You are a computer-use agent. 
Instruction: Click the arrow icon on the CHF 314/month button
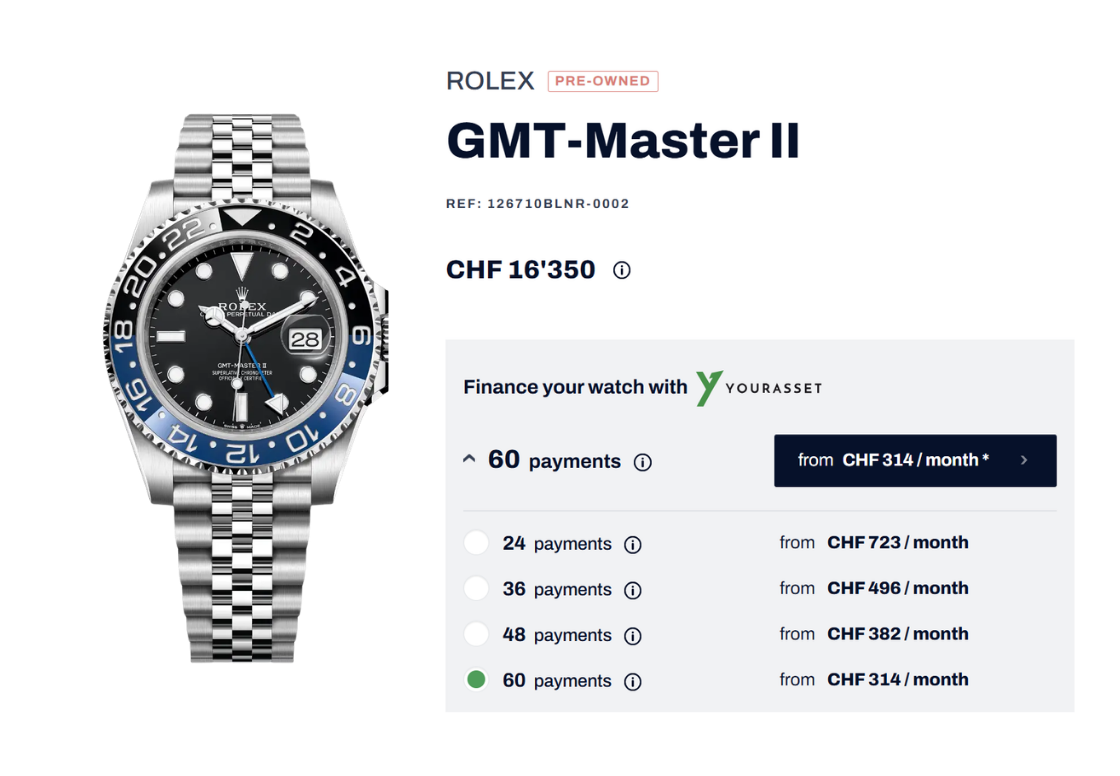click(x=1024, y=460)
